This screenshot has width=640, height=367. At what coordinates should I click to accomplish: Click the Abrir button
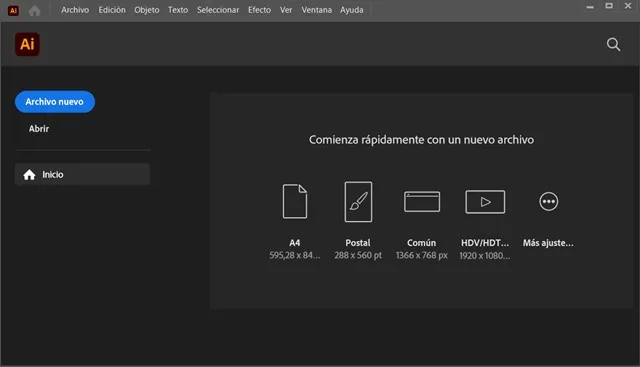tap(39, 129)
